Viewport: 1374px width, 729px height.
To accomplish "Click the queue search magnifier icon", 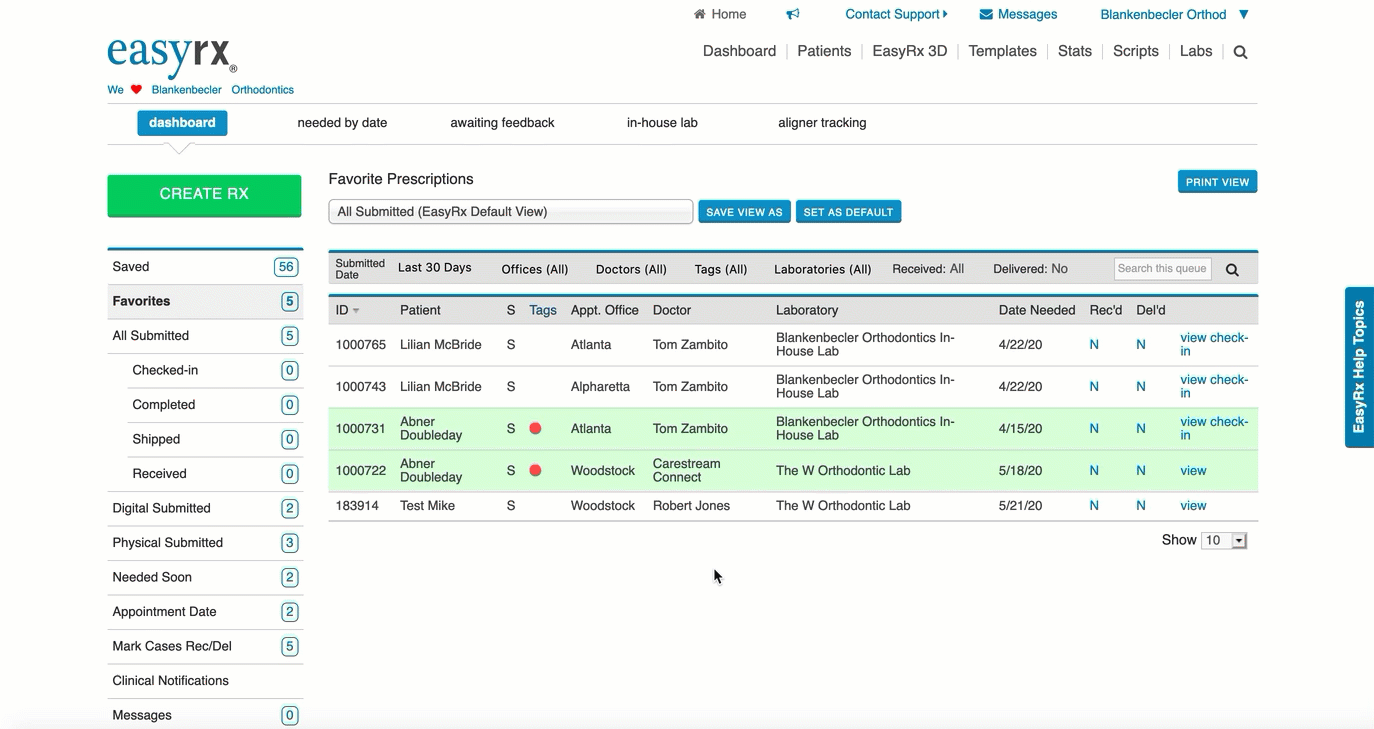I will 1232,269.
